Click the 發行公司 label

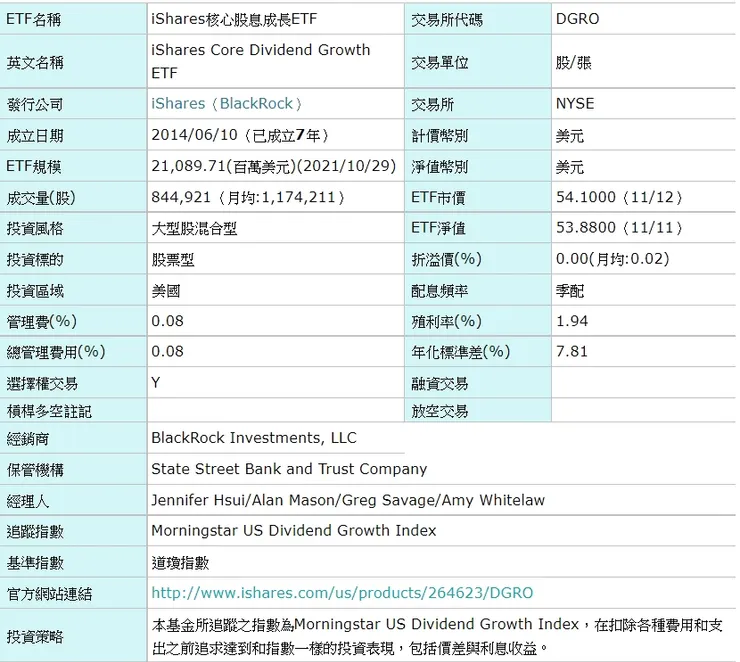point(34,104)
